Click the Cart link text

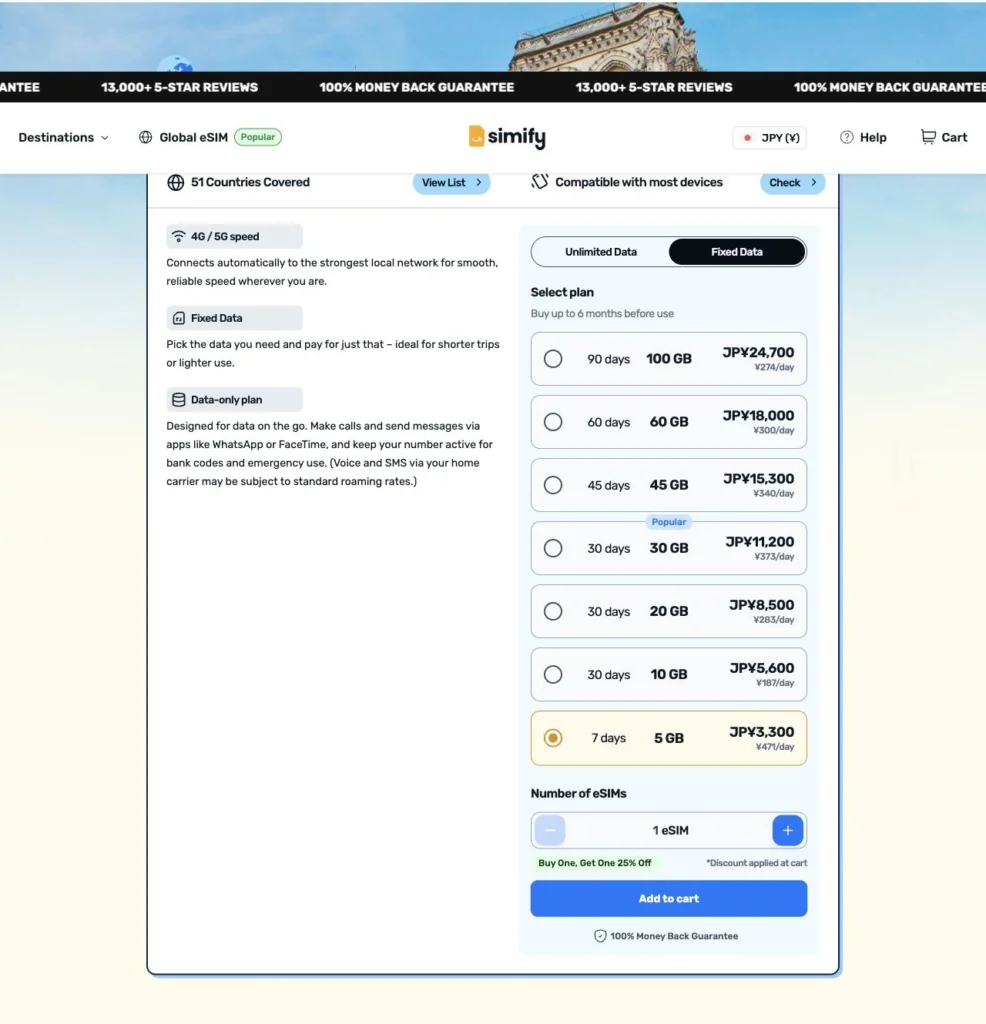click(x=954, y=137)
